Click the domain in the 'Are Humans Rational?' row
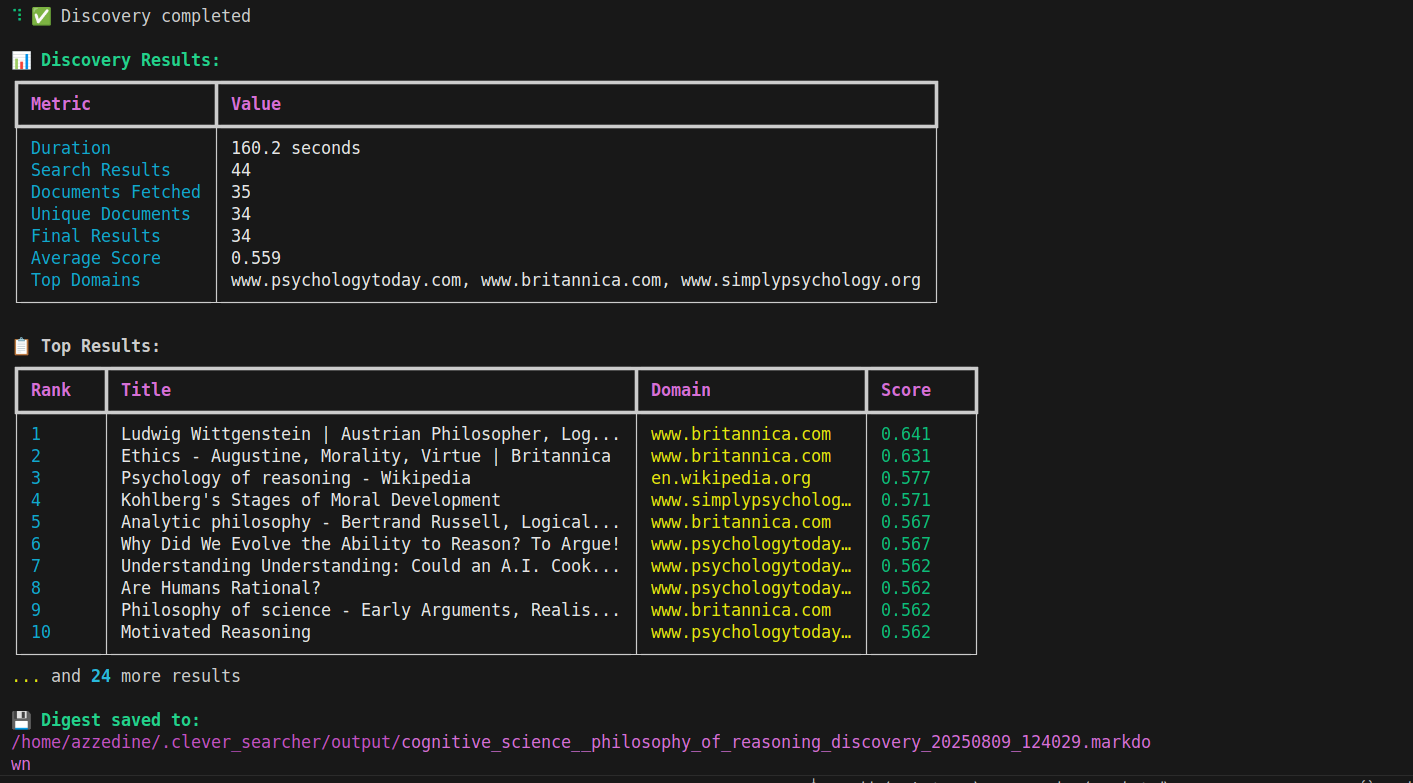This screenshot has height=783, width=1413. [751, 588]
